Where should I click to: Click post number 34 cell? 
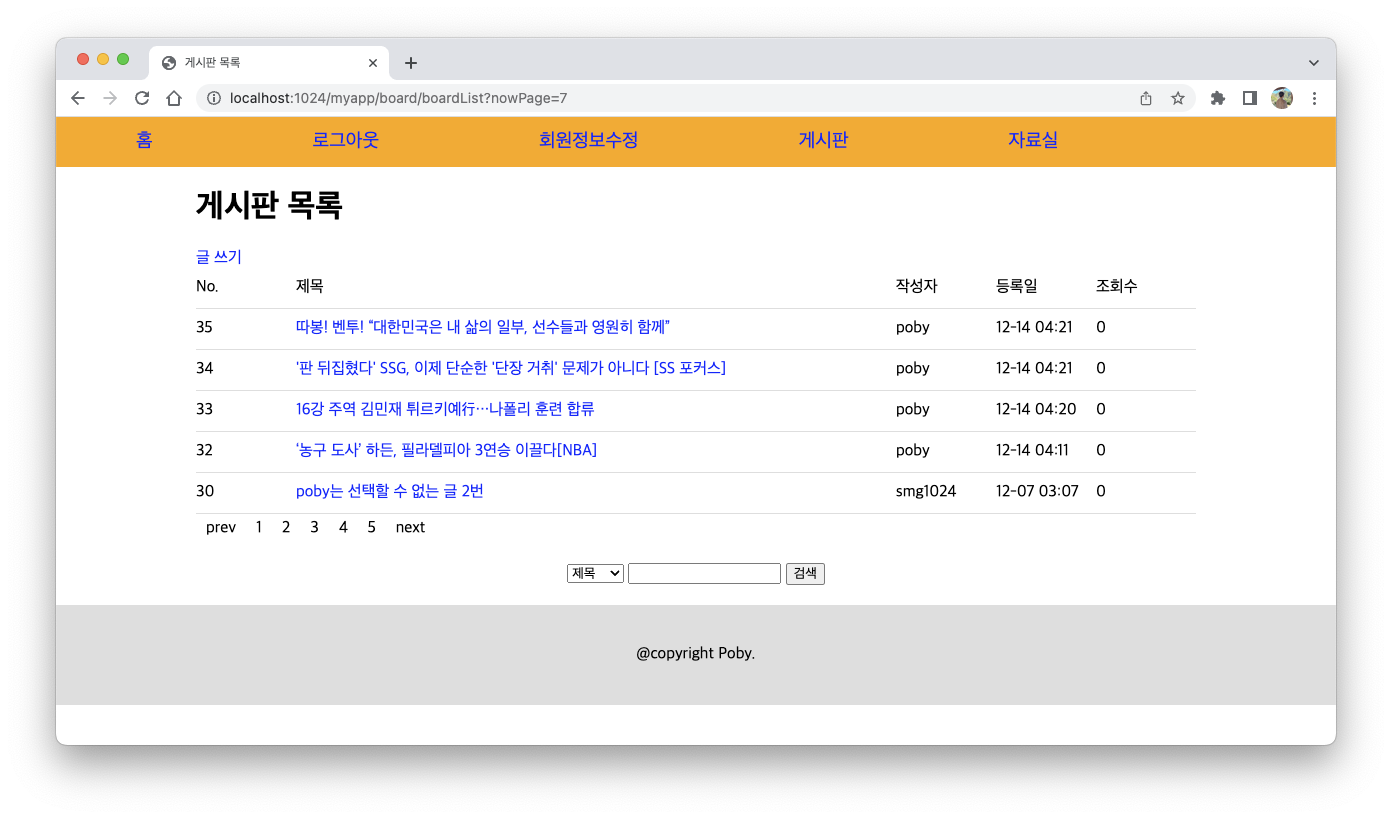coord(205,368)
